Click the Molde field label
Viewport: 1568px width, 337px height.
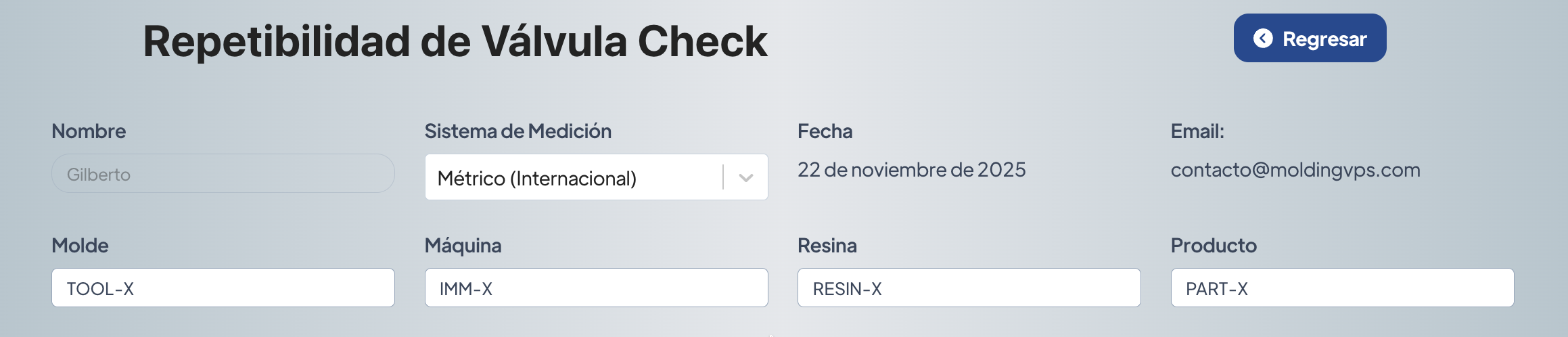point(80,246)
